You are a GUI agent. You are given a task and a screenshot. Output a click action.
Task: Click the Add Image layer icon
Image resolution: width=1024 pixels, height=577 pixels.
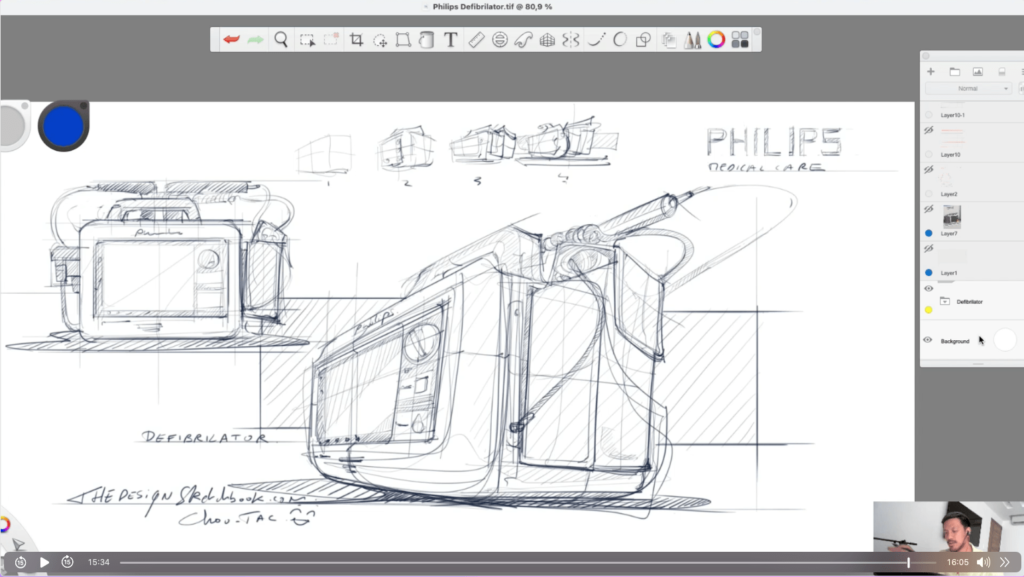point(978,71)
